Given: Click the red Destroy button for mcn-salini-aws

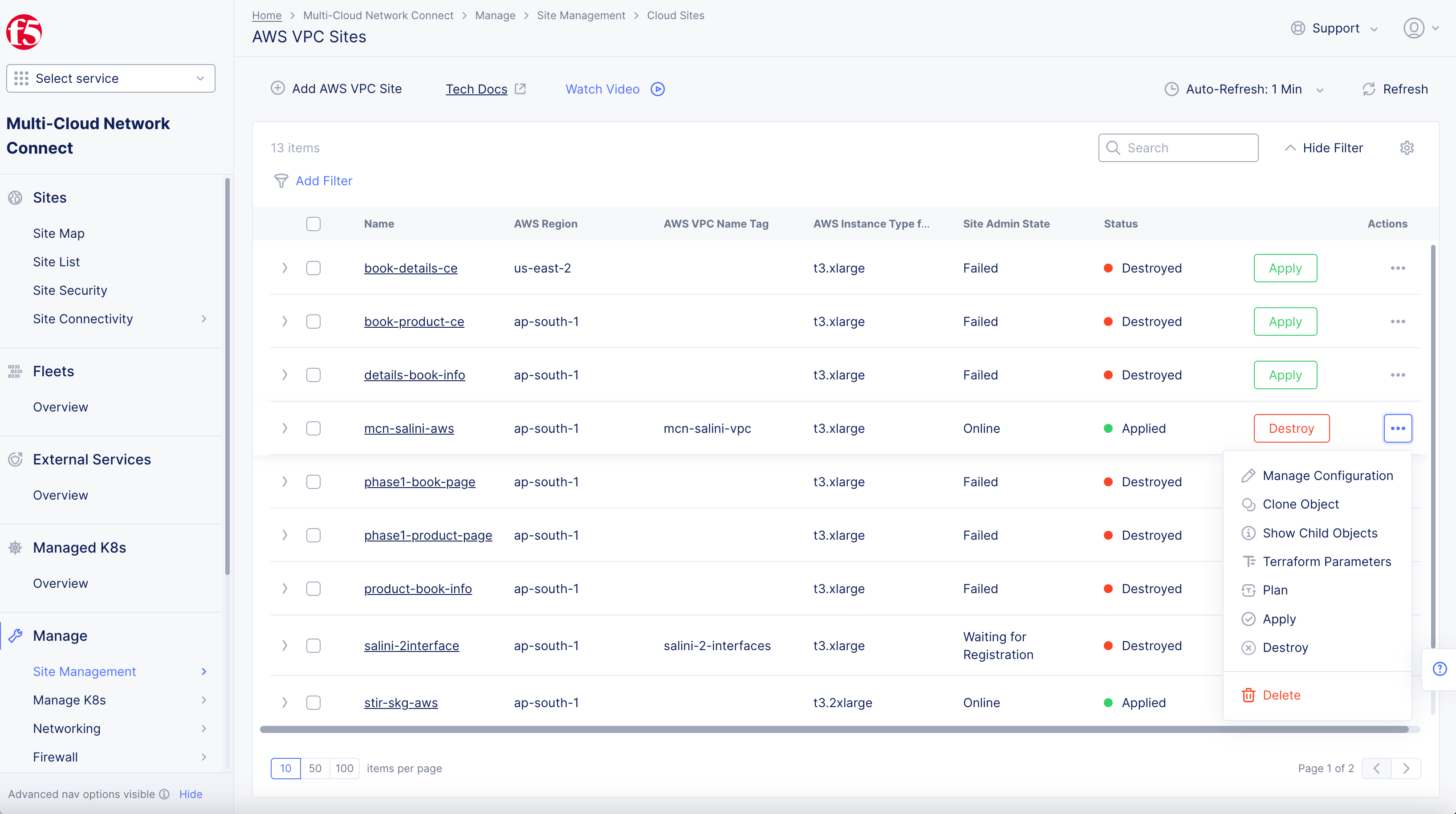Looking at the screenshot, I should 1292,428.
